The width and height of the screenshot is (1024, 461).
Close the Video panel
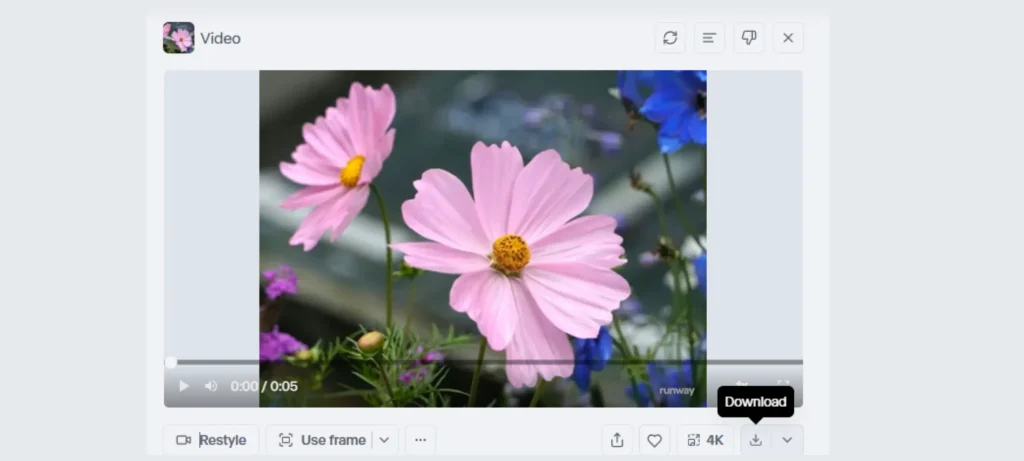[788, 38]
